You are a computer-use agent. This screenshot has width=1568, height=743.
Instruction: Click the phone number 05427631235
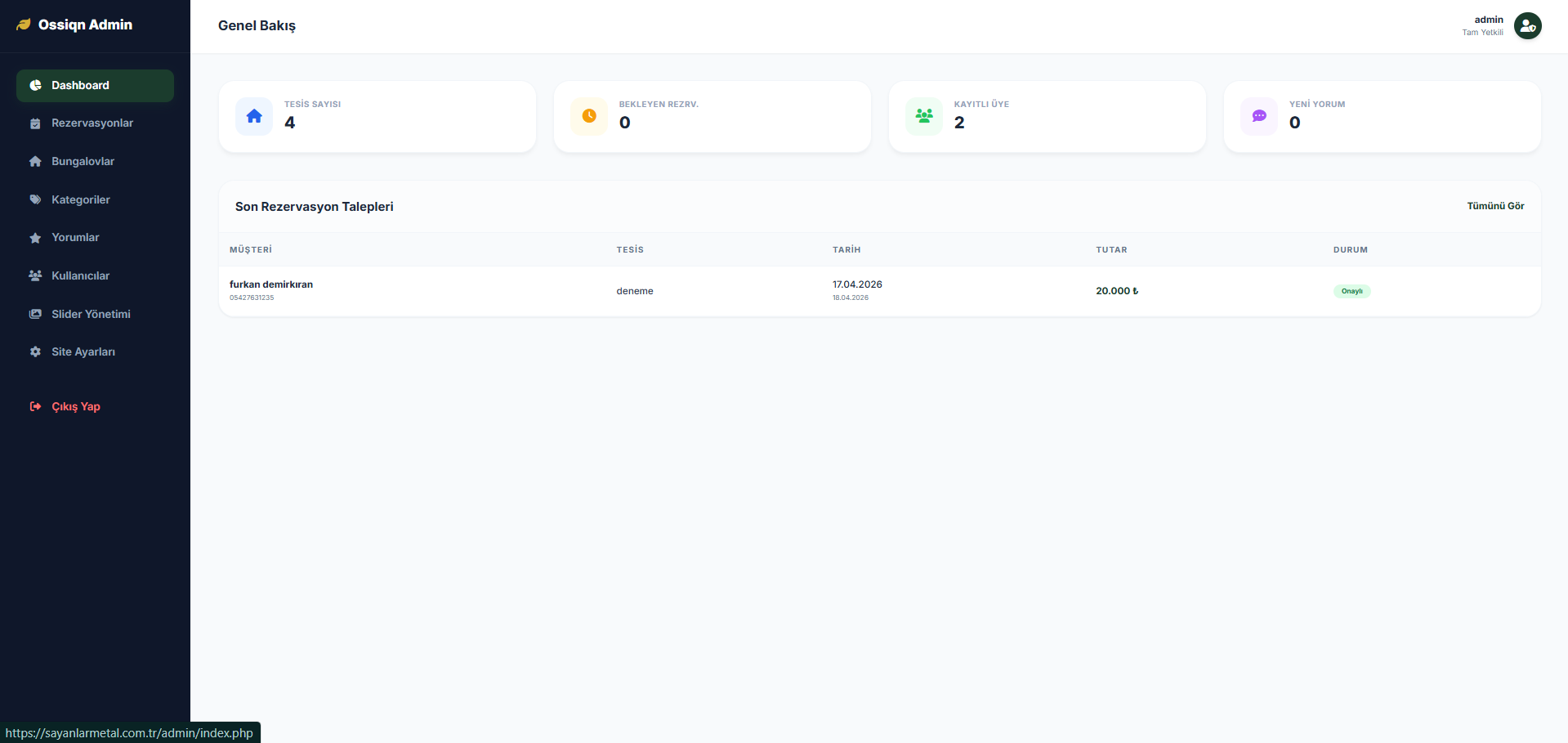252,298
